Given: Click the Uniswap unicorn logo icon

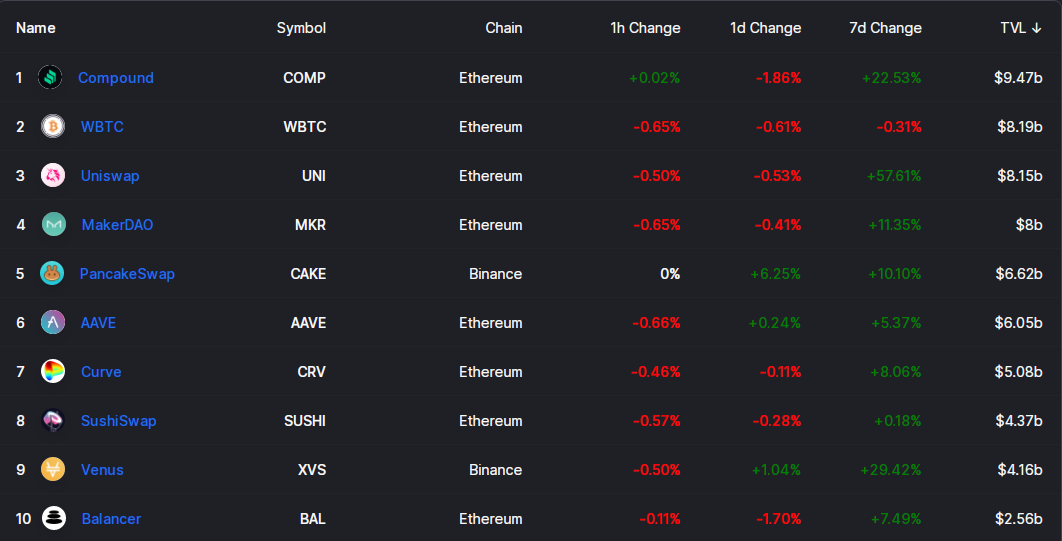Looking at the screenshot, I should pos(53,175).
